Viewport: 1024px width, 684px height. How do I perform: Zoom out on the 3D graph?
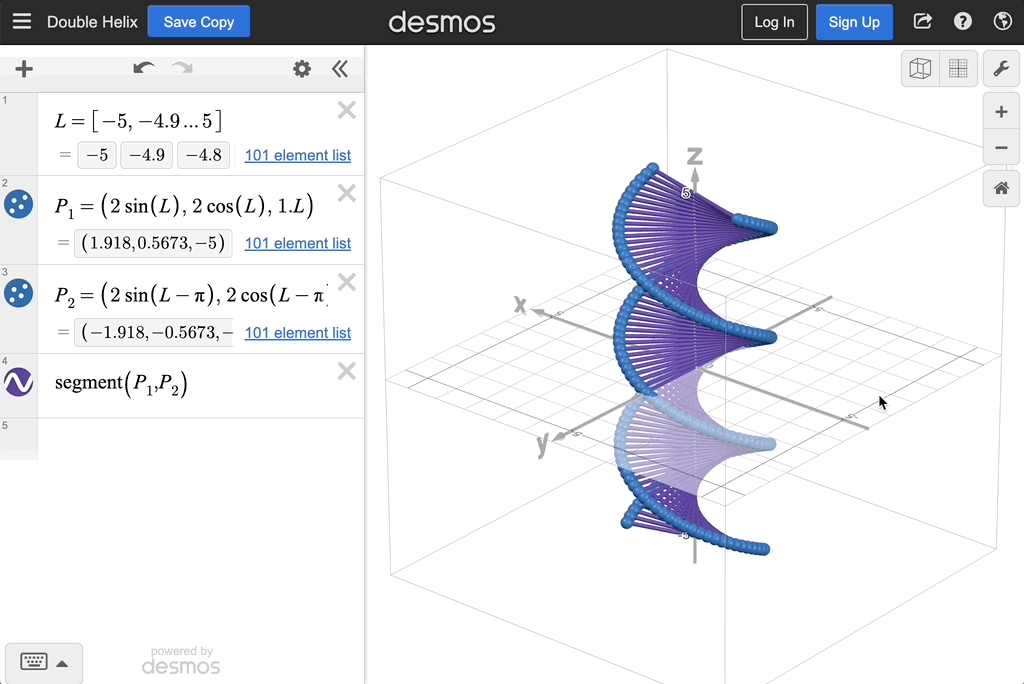[x=1001, y=149]
